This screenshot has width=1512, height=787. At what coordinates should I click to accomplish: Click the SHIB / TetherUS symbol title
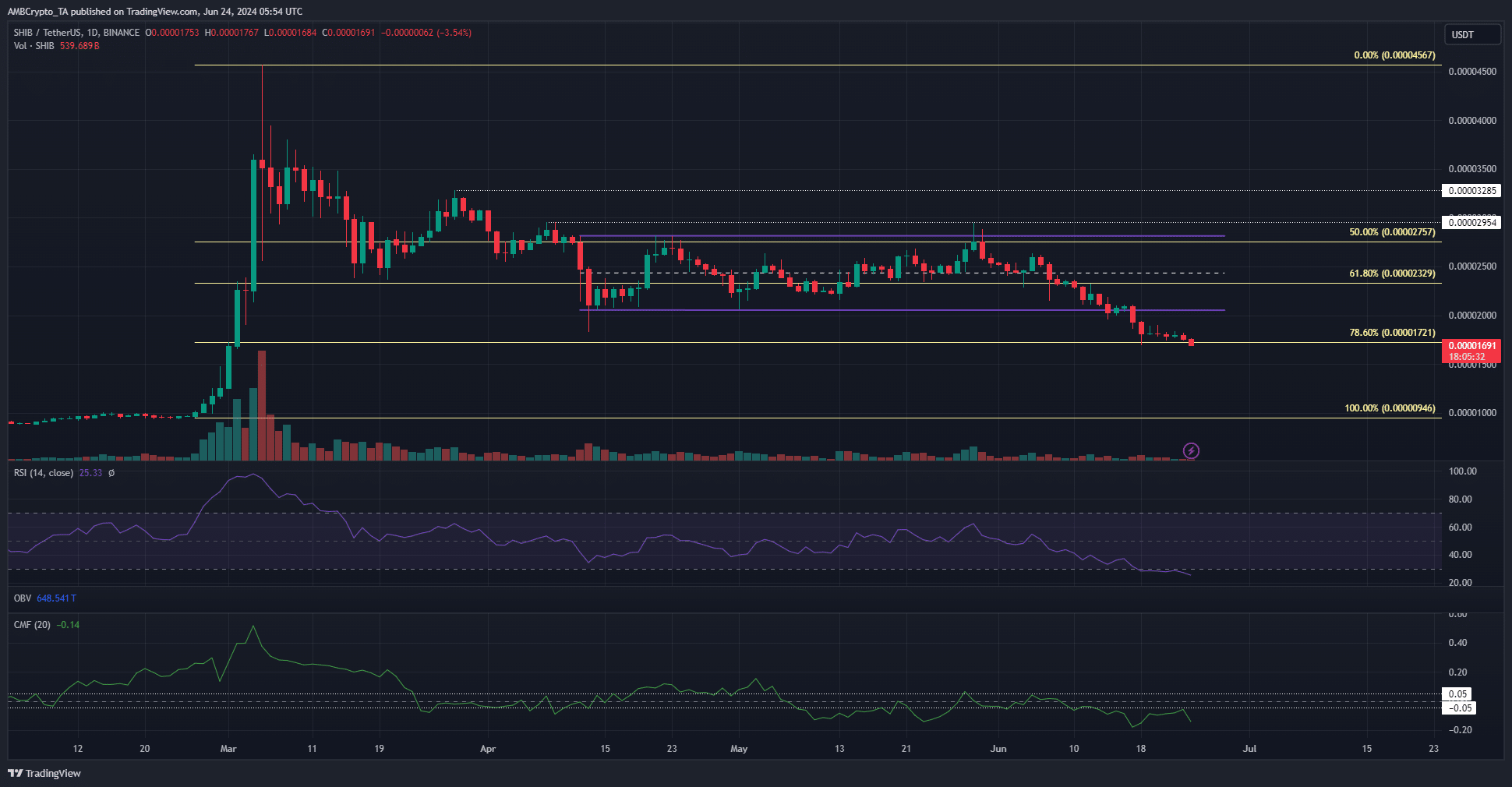76,33
